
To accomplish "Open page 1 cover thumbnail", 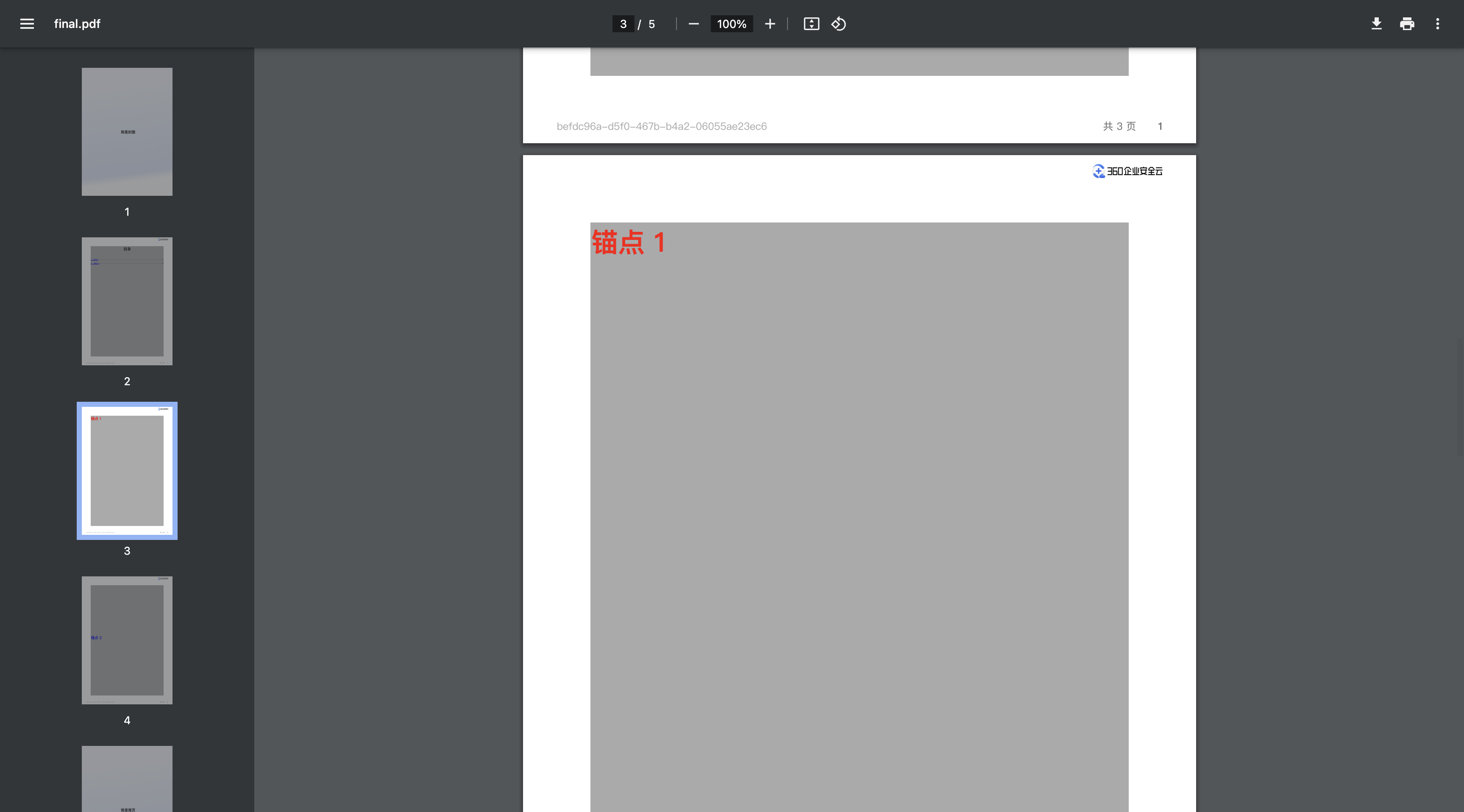I will coord(127,132).
